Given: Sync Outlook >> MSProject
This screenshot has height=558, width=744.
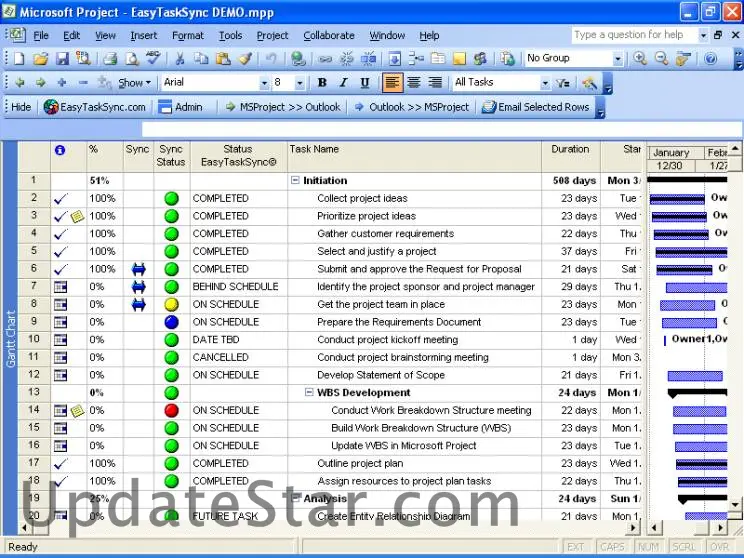Looking at the screenshot, I should pyautogui.click(x=412, y=107).
